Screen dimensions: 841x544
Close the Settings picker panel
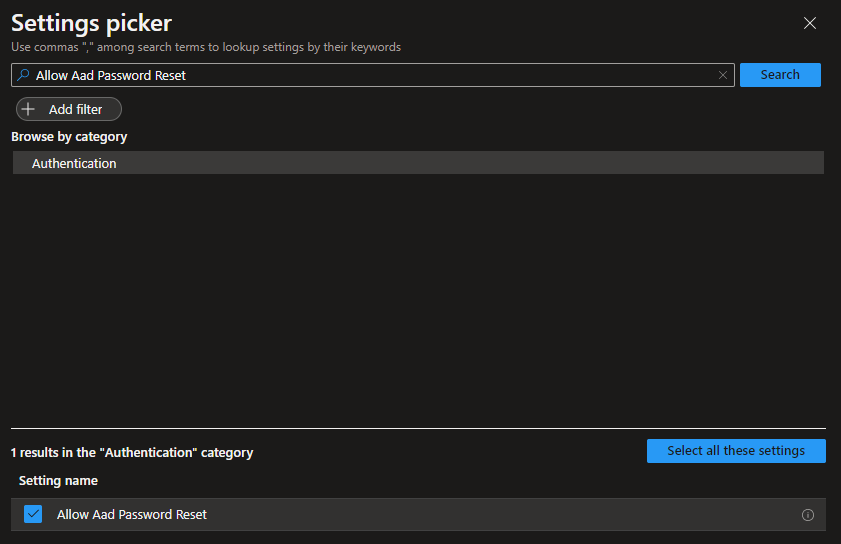click(810, 23)
